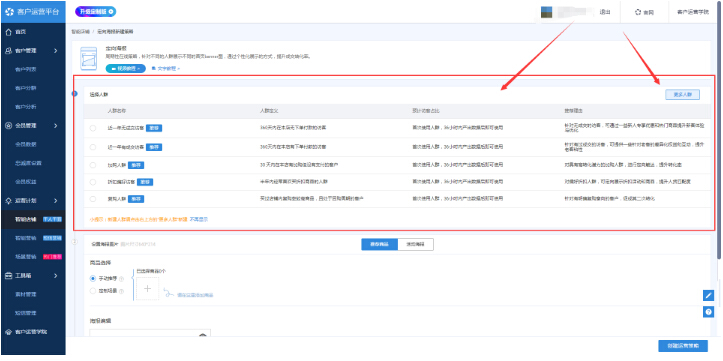Screen dimensions: 723x361
Task: Click the 客户运营平台 logo icon
Action: (9, 12)
